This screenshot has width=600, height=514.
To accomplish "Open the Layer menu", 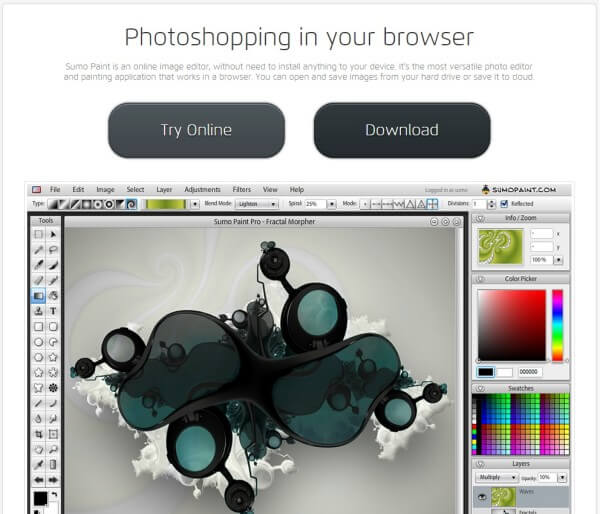I will [x=164, y=189].
